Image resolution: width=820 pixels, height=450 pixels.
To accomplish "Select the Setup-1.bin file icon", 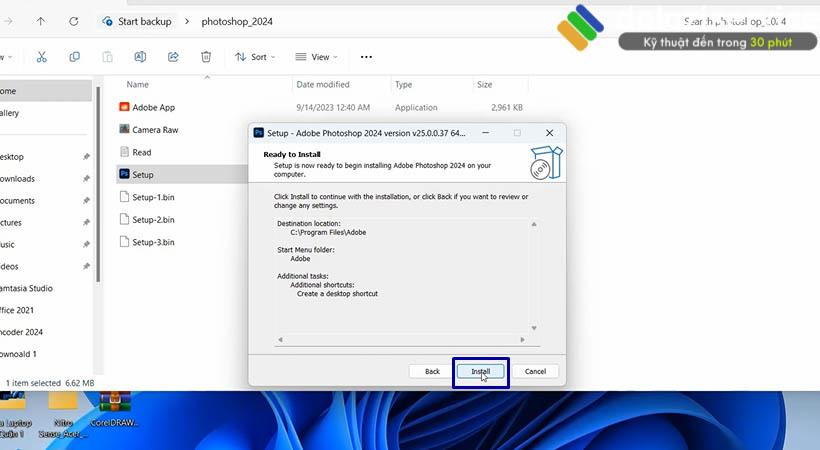I will pos(124,197).
